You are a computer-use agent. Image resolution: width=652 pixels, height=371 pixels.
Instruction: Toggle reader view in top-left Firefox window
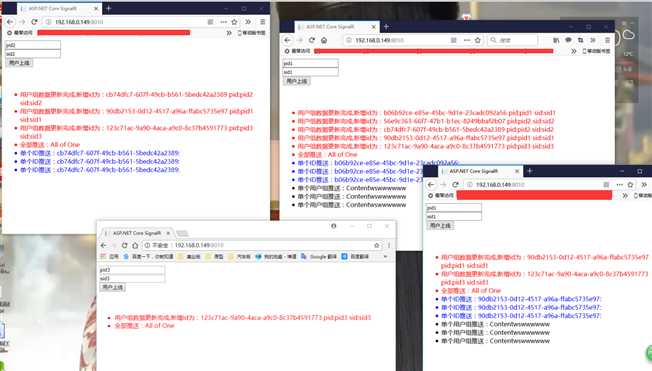coord(210,22)
